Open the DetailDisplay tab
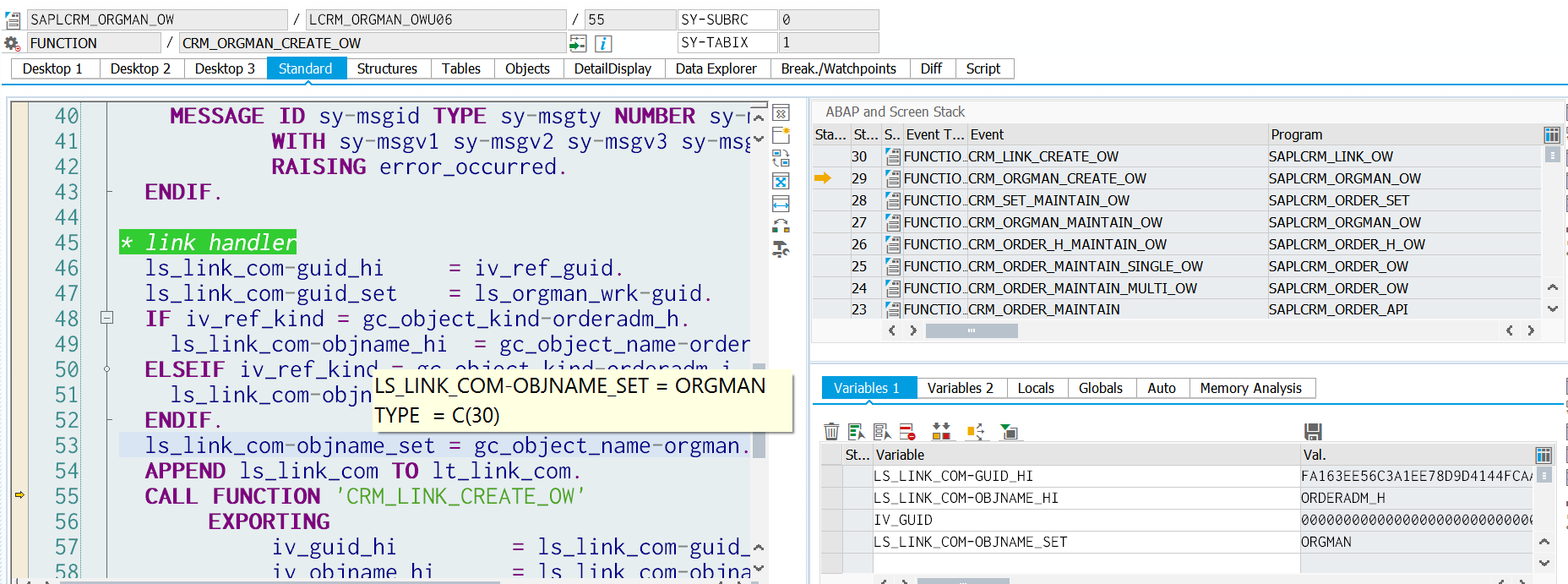This screenshot has width=1568, height=584. [613, 68]
